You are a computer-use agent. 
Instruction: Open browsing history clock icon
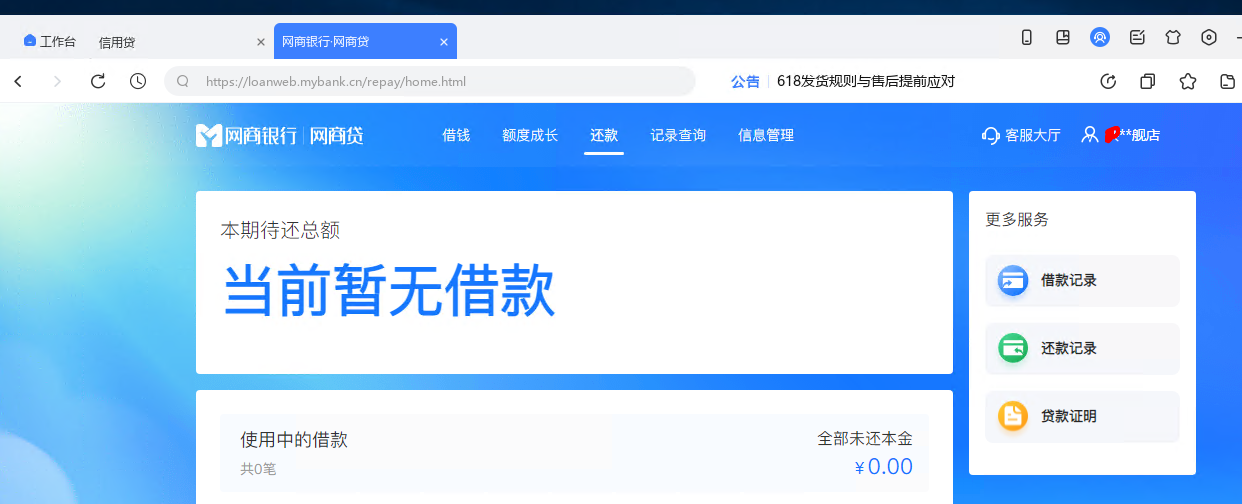click(x=138, y=81)
